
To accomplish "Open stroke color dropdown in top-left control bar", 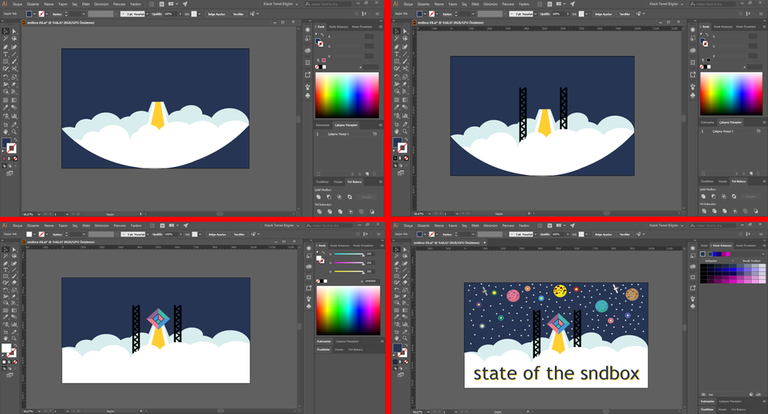I will [x=47, y=14].
